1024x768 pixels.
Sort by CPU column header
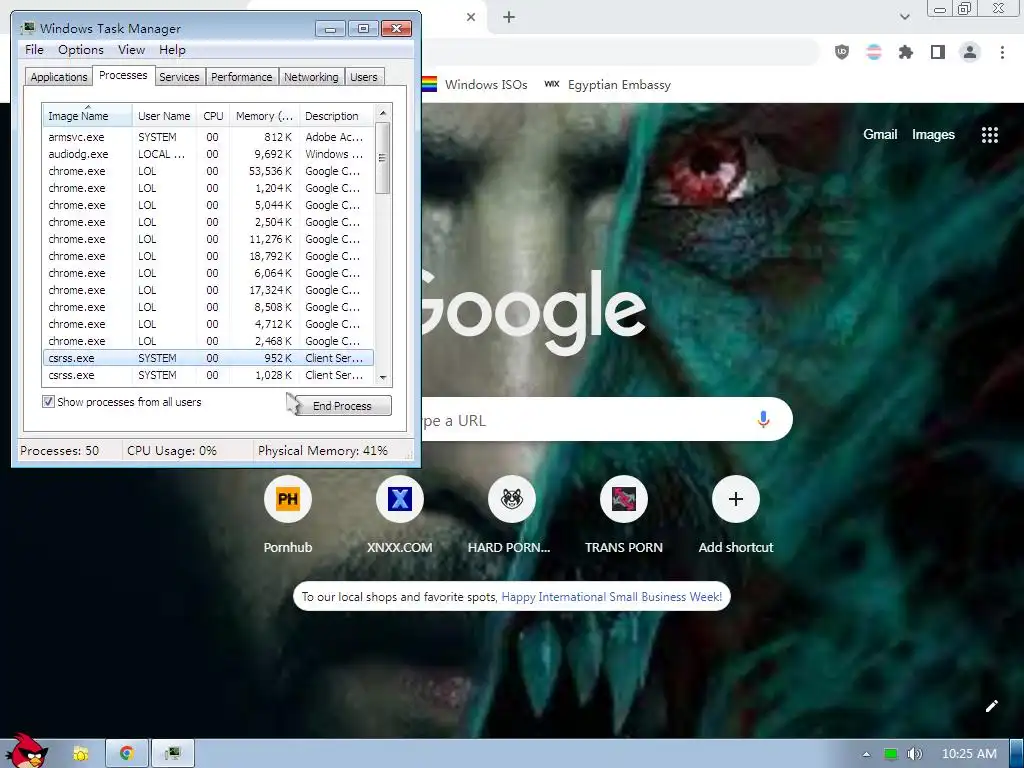[x=213, y=116]
